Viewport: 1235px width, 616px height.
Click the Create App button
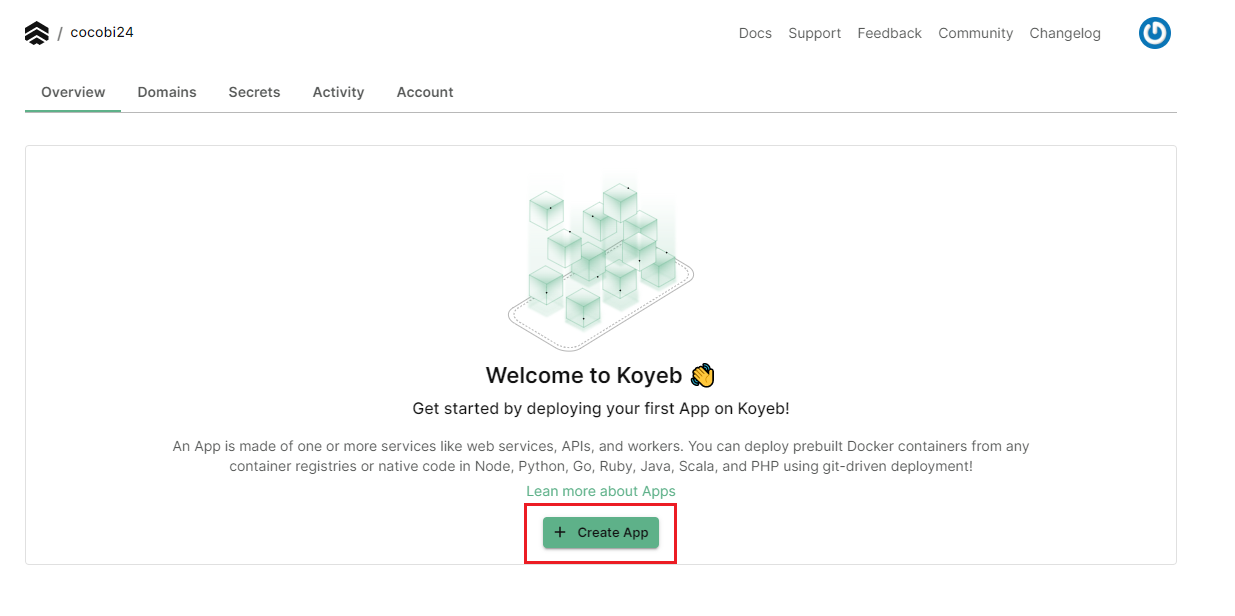pyautogui.click(x=601, y=533)
